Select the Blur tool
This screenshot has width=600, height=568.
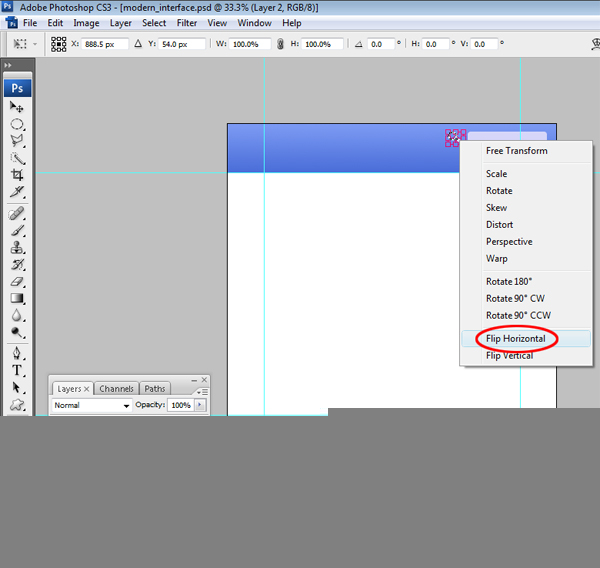(17, 315)
